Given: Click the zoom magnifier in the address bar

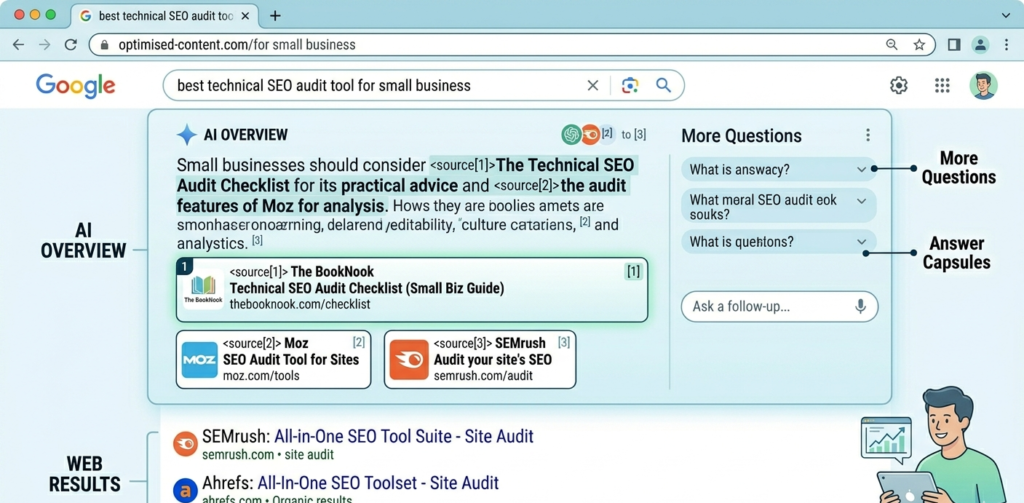Looking at the screenshot, I should coord(891,44).
